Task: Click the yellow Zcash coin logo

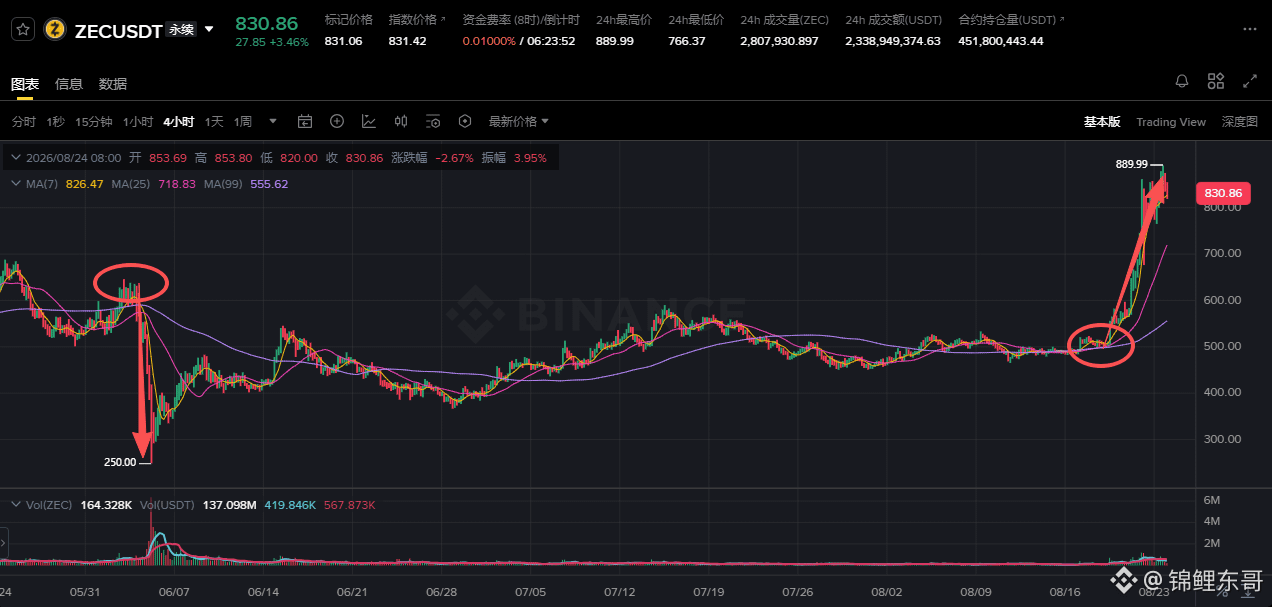Action: coord(56,30)
